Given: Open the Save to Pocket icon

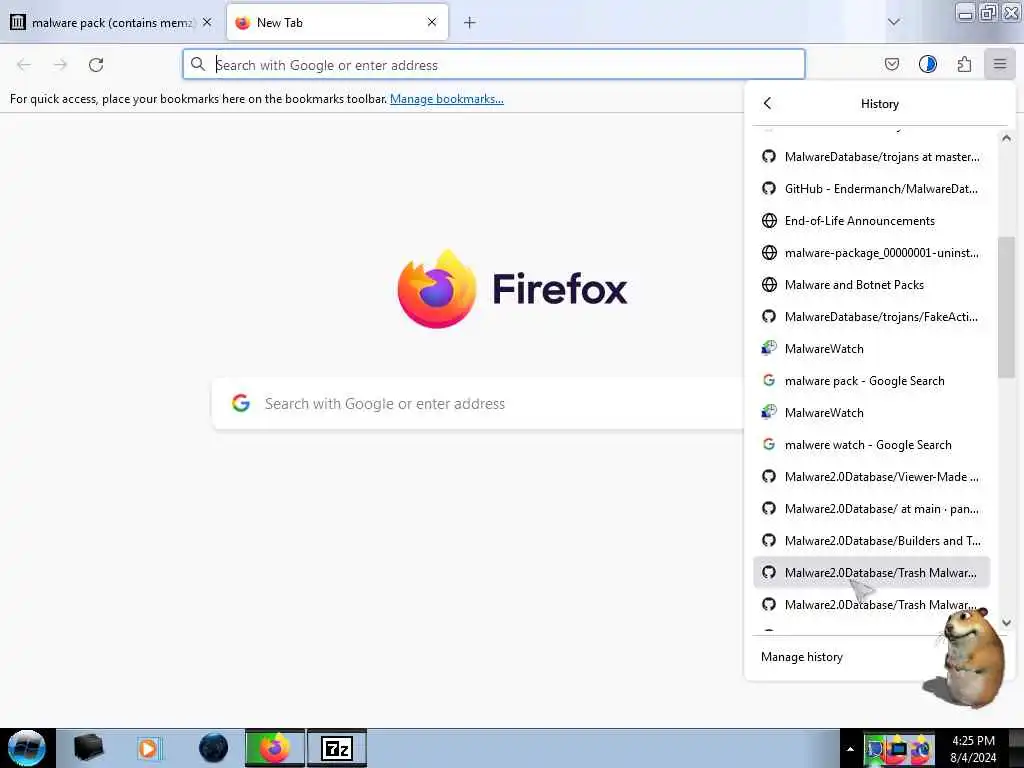Looking at the screenshot, I should click(x=891, y=64).
